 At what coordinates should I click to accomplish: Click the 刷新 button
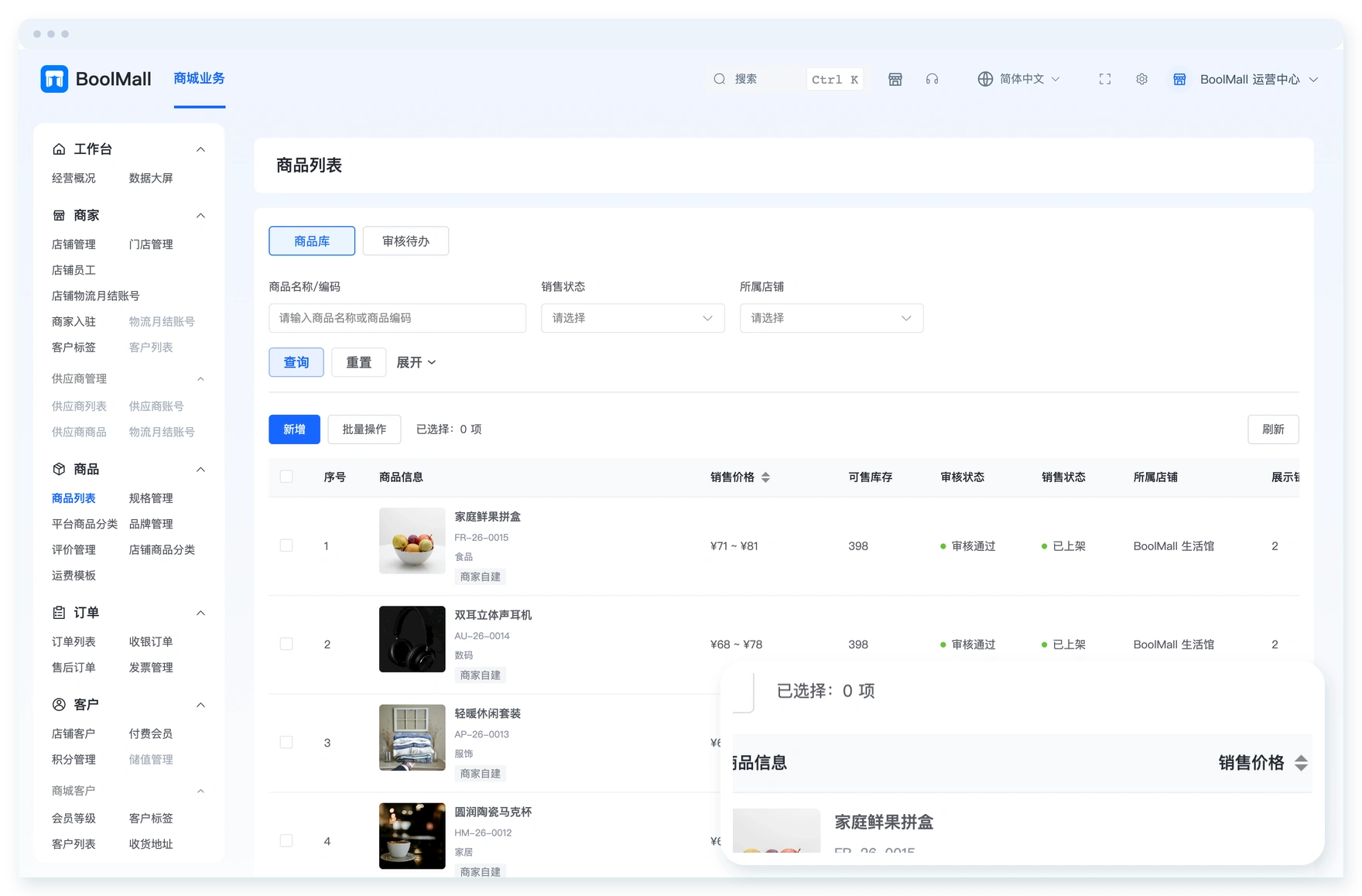pyautogui.click(x=1273, y=429)
